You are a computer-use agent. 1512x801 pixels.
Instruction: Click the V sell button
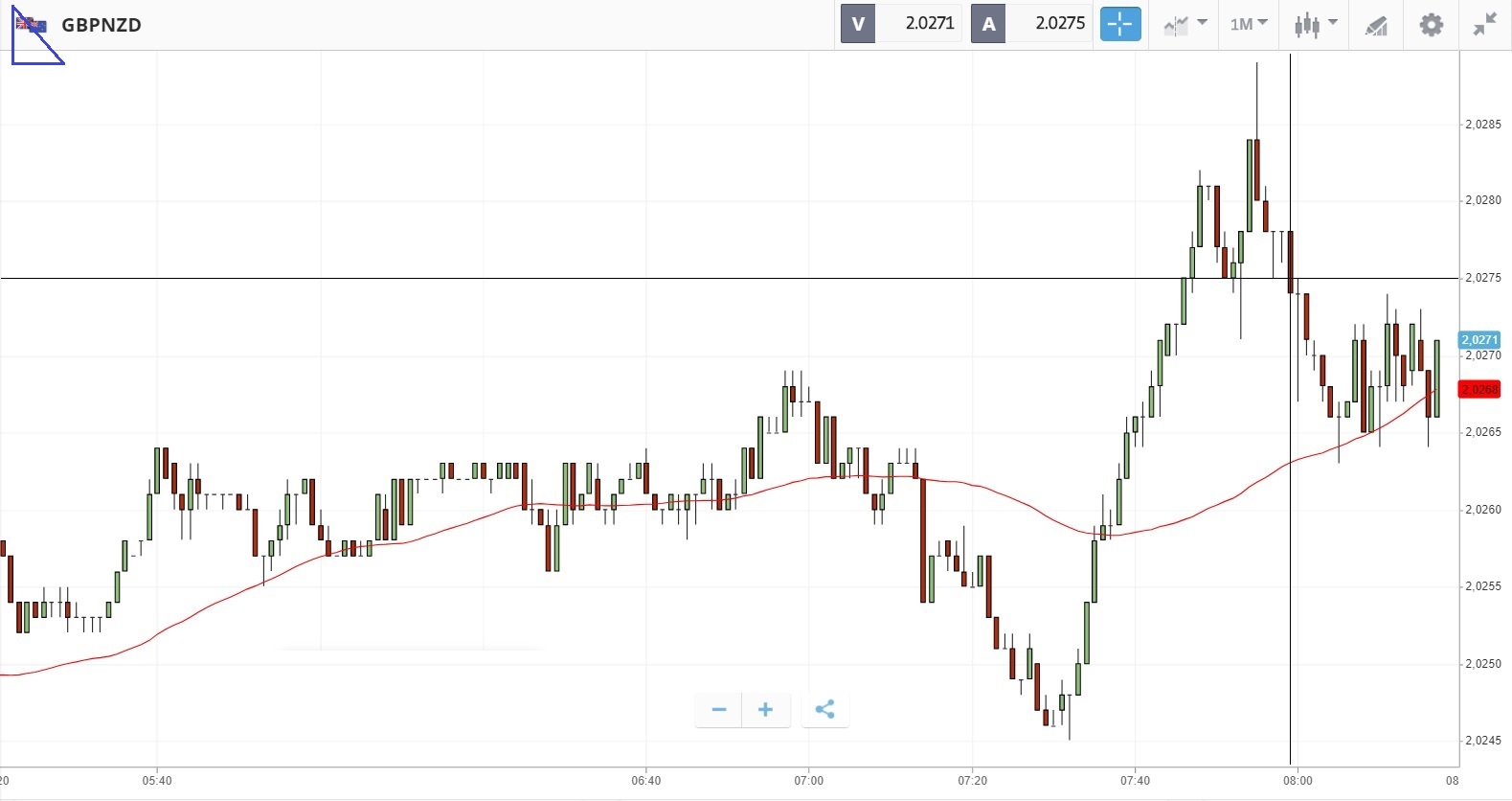858,24
